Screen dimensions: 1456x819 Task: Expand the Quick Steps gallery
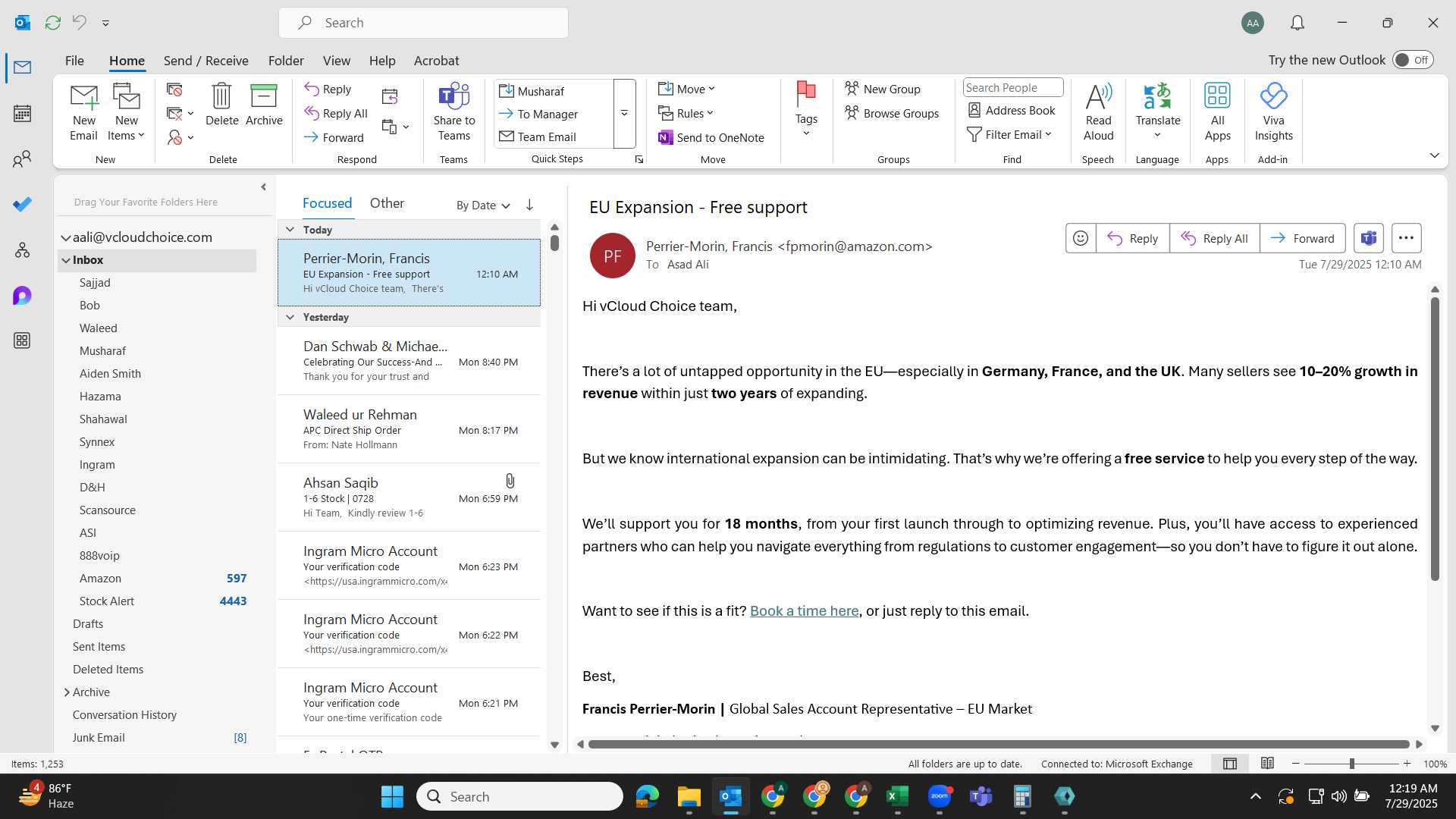click(x=624, y=114)
